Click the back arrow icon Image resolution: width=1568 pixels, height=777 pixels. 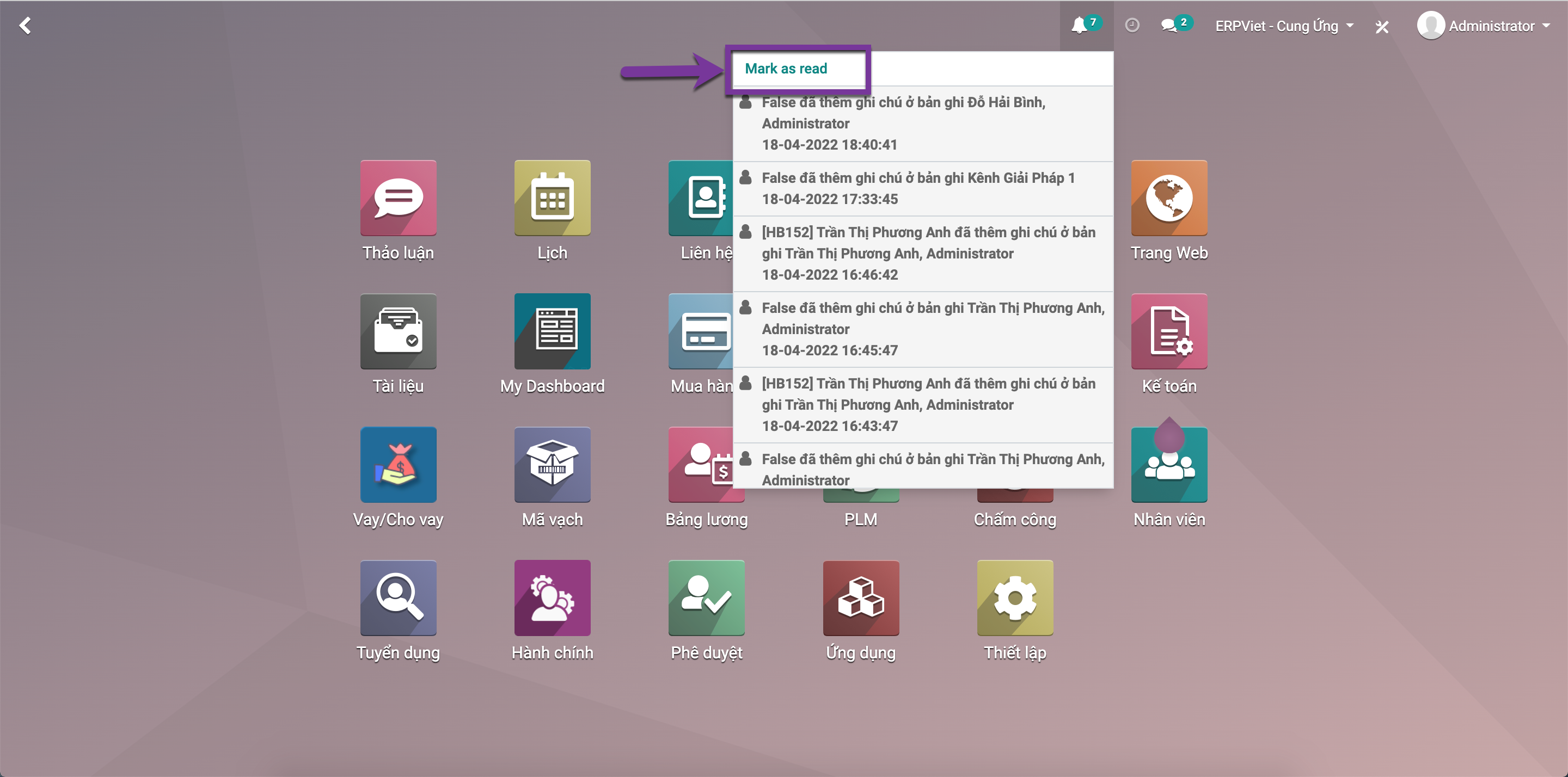coord(25,25)
